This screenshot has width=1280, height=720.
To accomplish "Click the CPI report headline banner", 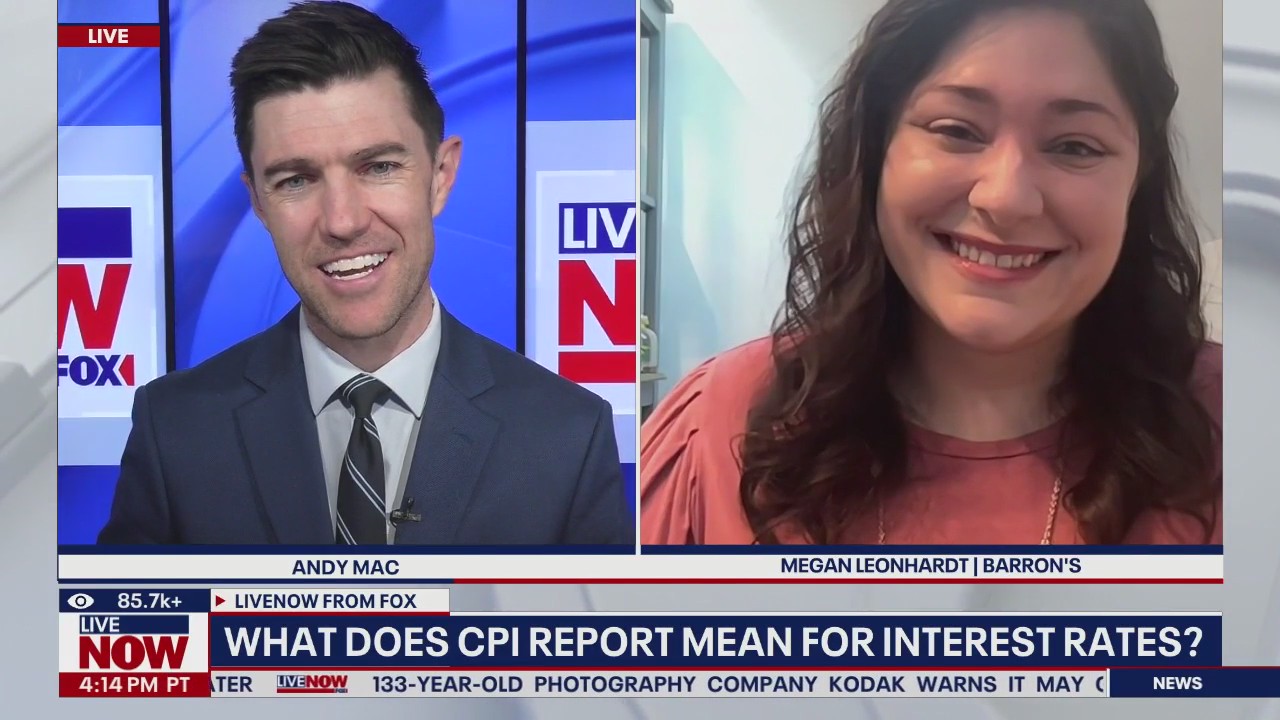I will [x=713, y=642].
